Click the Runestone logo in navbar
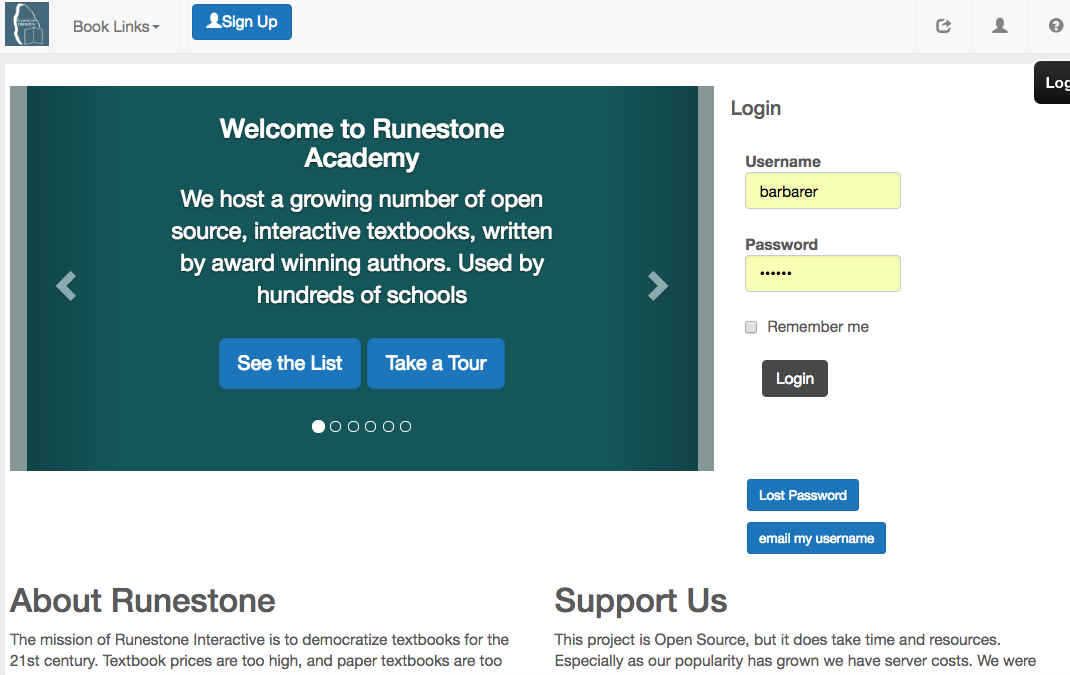The image size is (1070, 675). point(27,24)
